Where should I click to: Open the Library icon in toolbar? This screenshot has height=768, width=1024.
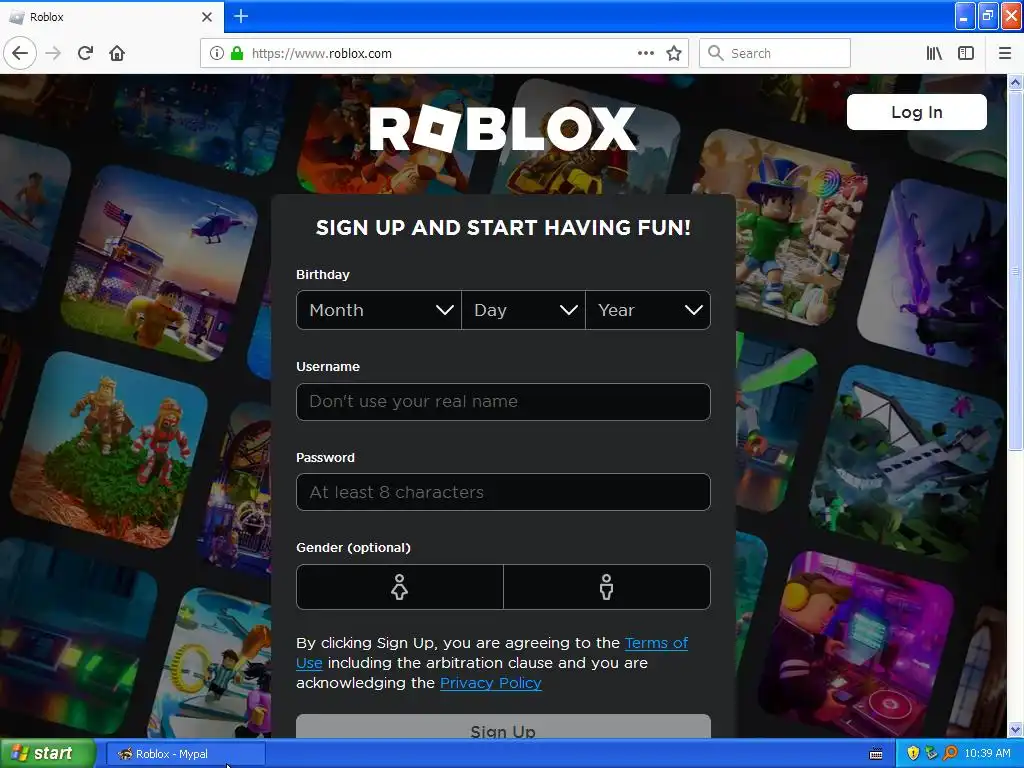click(935, 54)
